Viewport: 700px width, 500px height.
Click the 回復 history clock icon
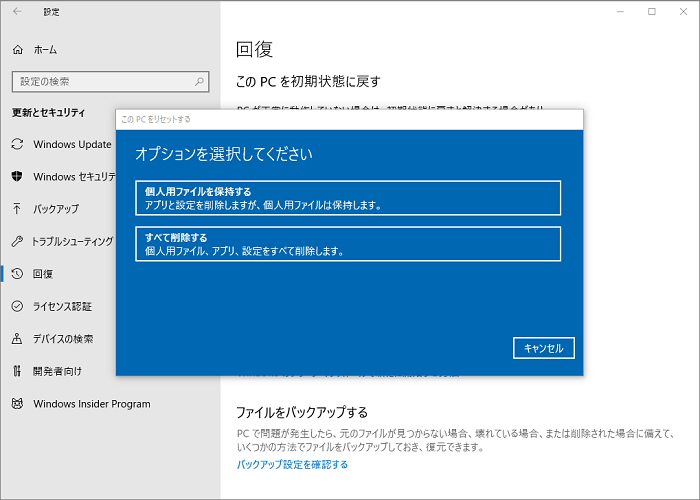pyautogui.click(x=17, y=273)
